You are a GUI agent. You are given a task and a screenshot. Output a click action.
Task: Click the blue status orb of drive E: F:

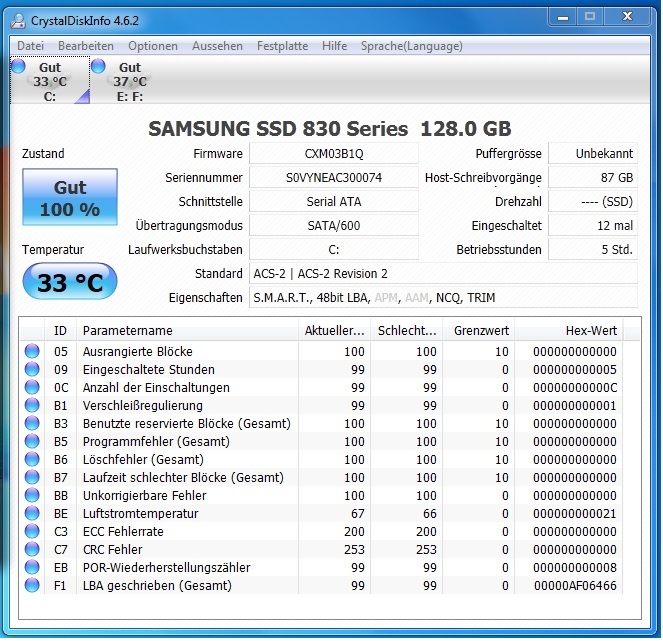click(98, 66)
